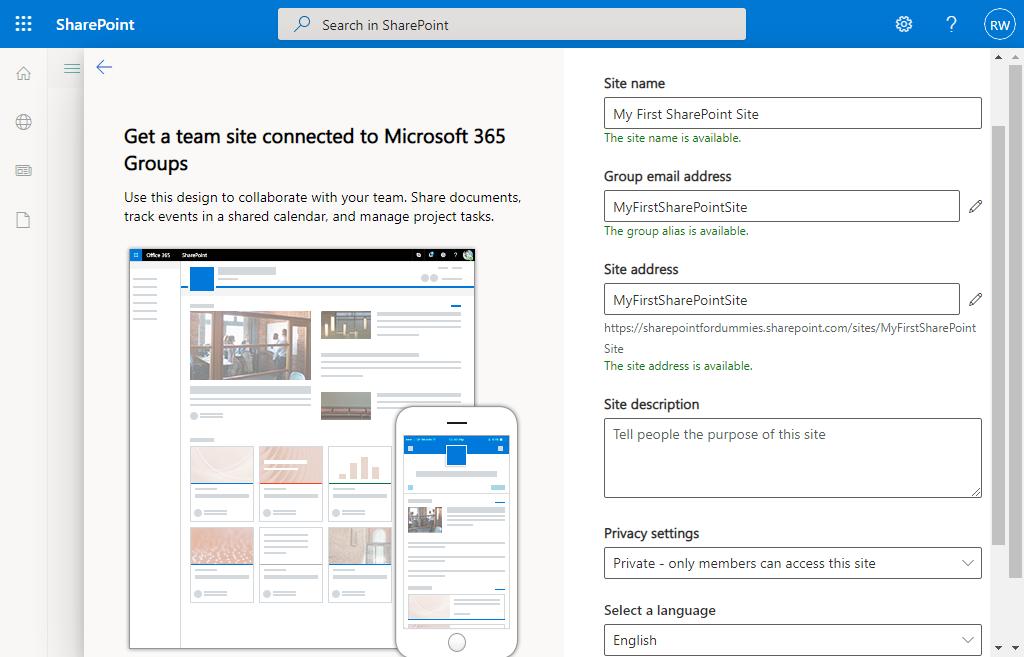Click the SharePoint home title link

pos(95,25)
